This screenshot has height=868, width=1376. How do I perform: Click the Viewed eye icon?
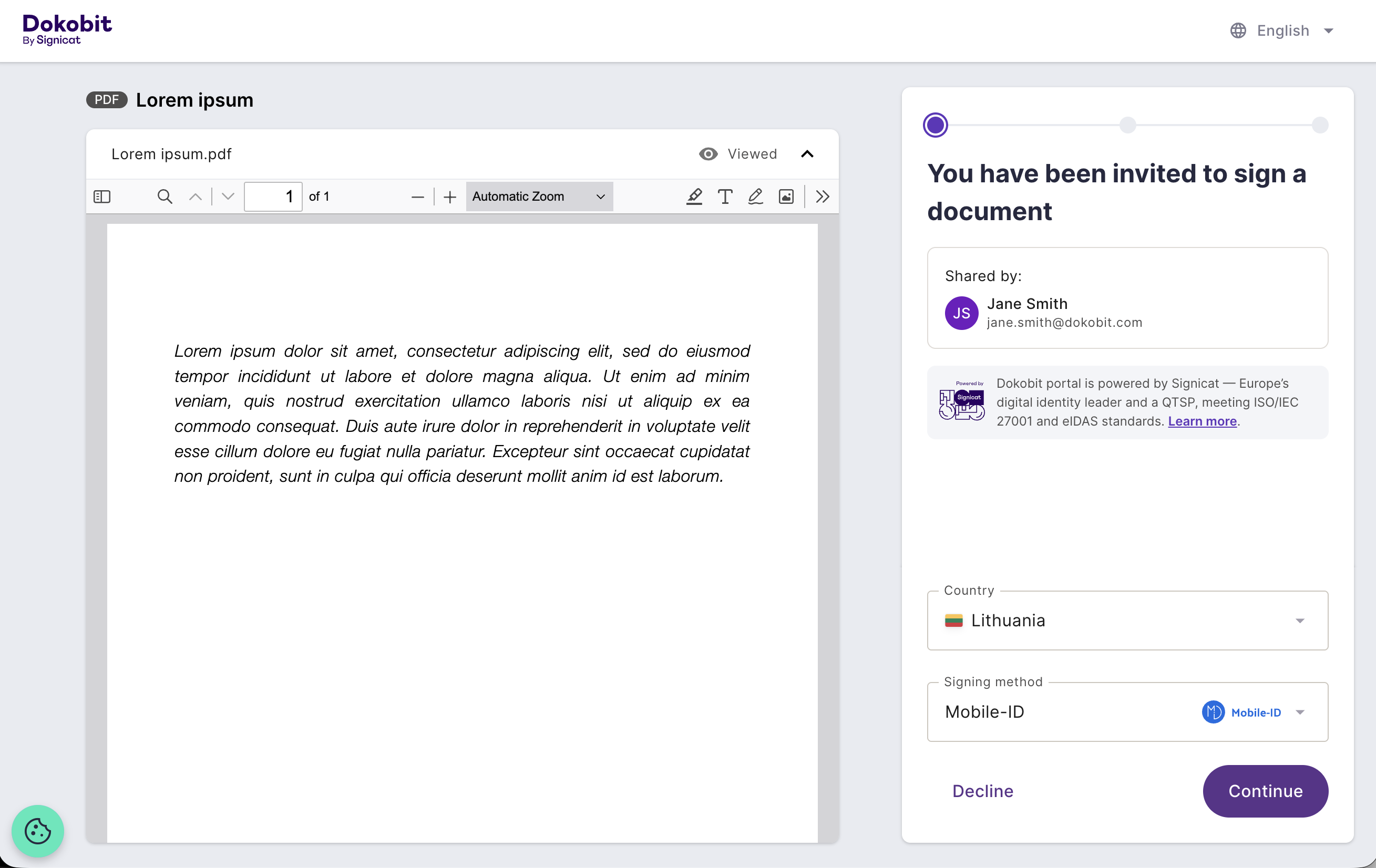(x=708, y=154)
